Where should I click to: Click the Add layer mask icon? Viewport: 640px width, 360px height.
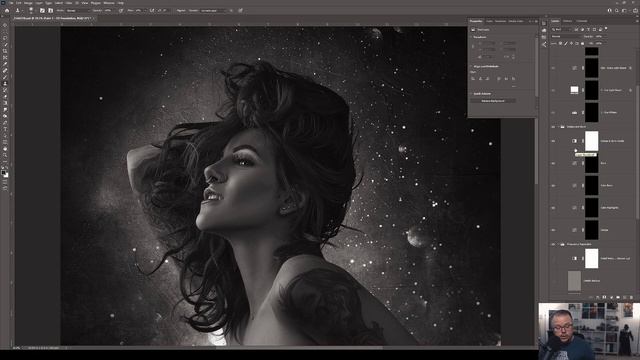tap(604, 297)
